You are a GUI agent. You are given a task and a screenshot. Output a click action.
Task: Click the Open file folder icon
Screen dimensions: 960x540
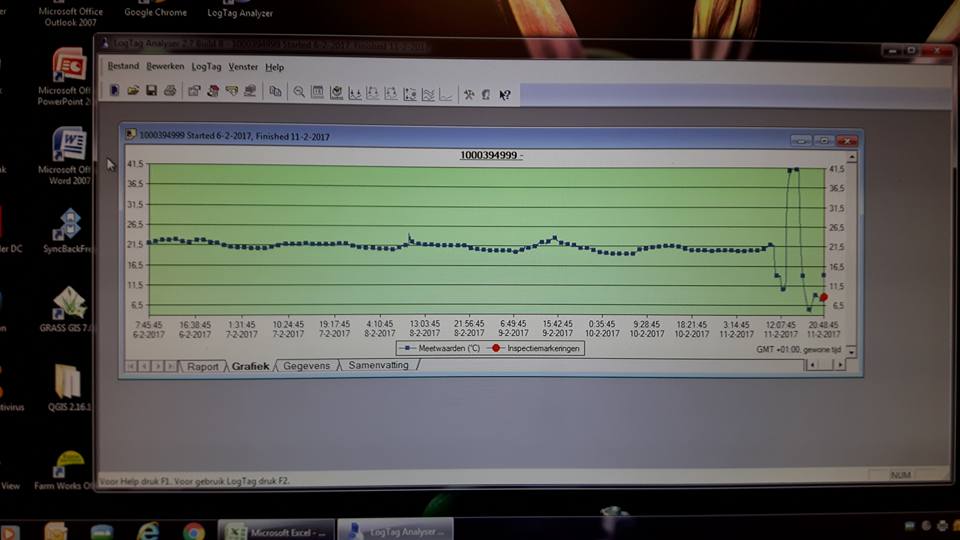133,92
